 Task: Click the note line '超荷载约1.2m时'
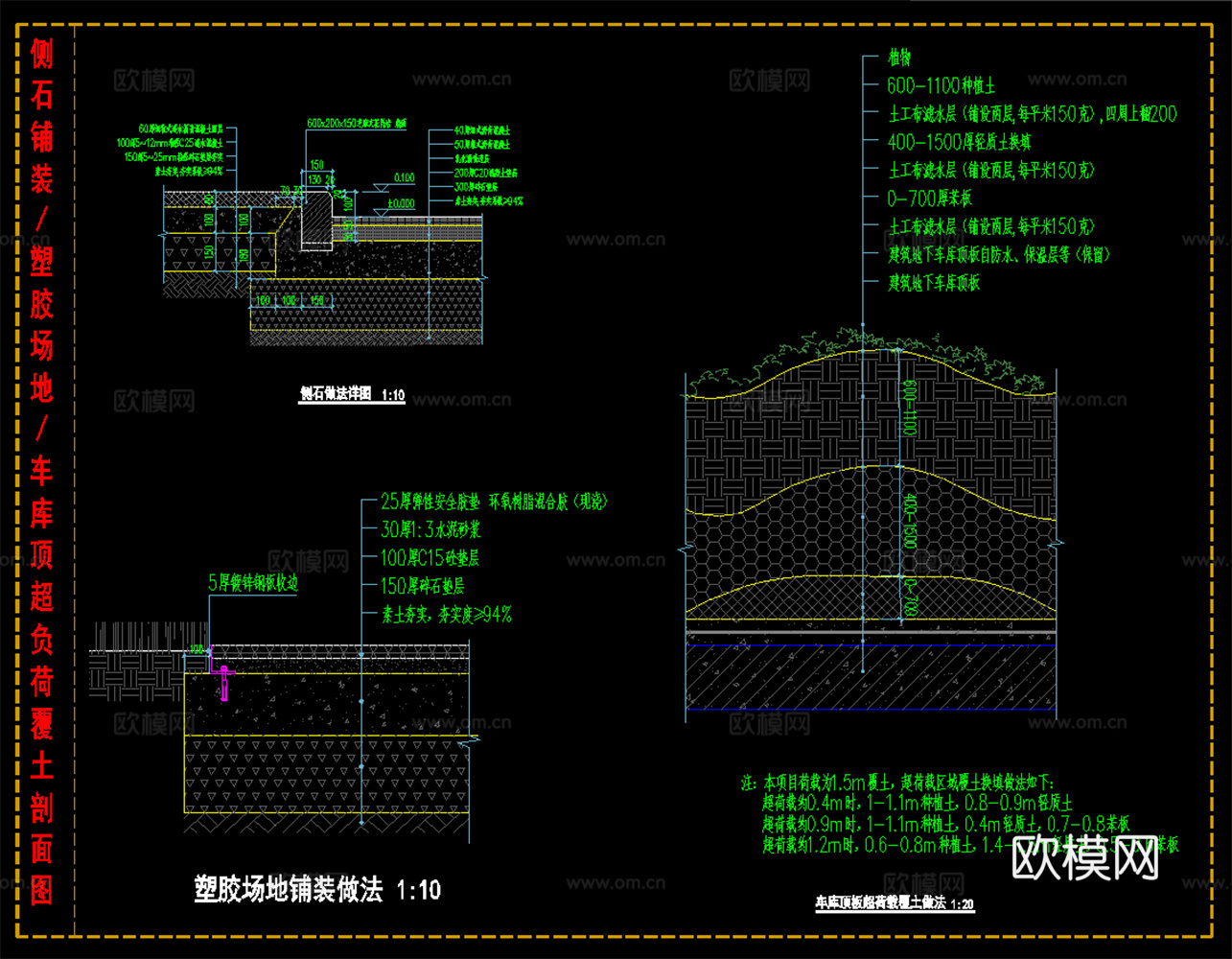(x=968, y=845)
